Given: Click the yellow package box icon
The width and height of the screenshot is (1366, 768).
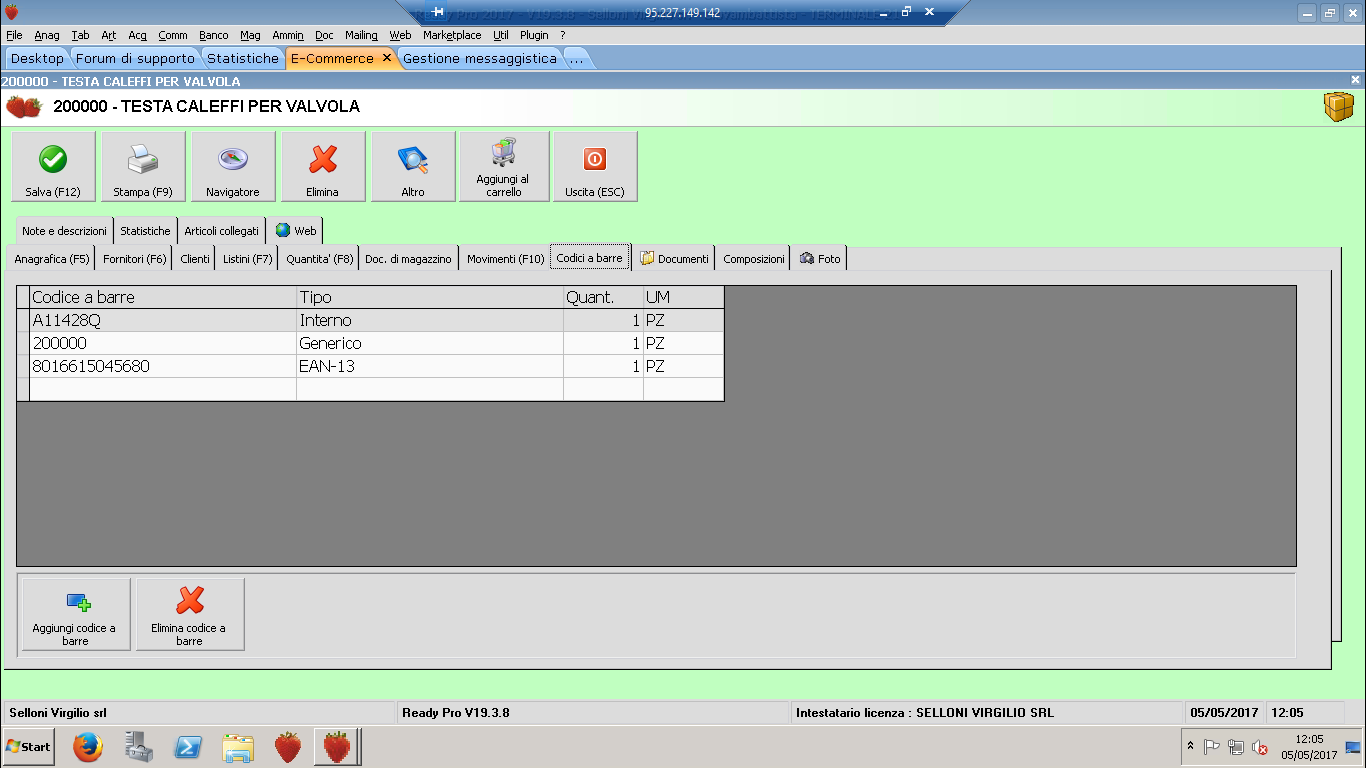Looking at the screenshot, I should pos(1339,106).
